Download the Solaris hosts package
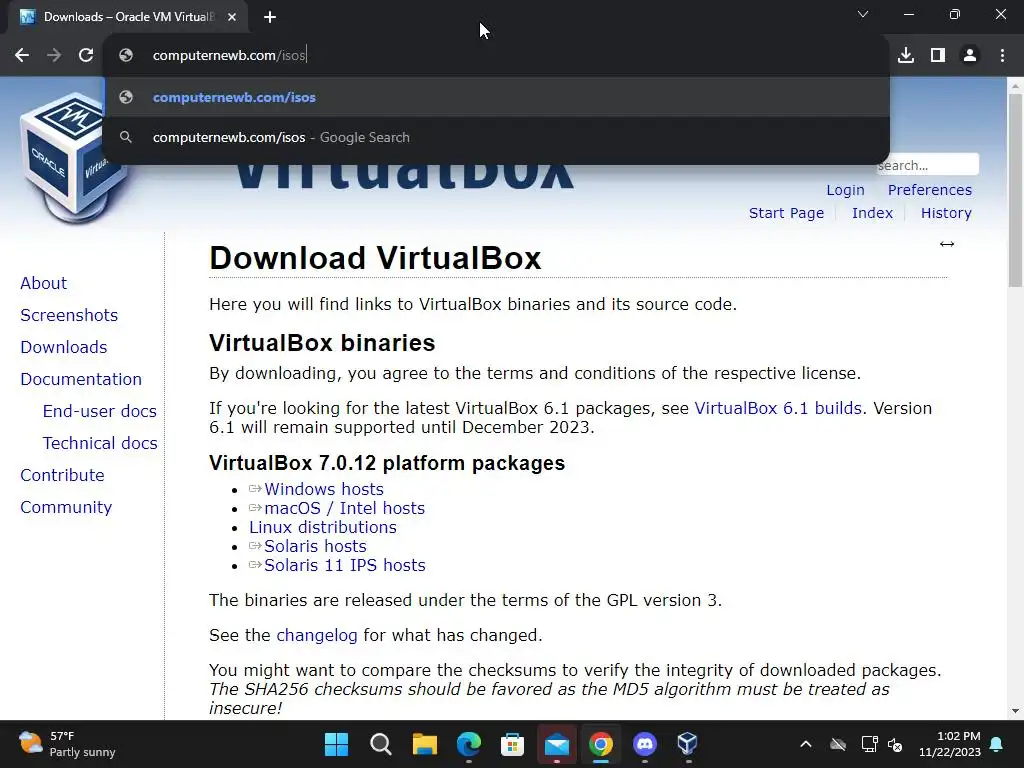 pyautogui.click(x=315, y=546)
